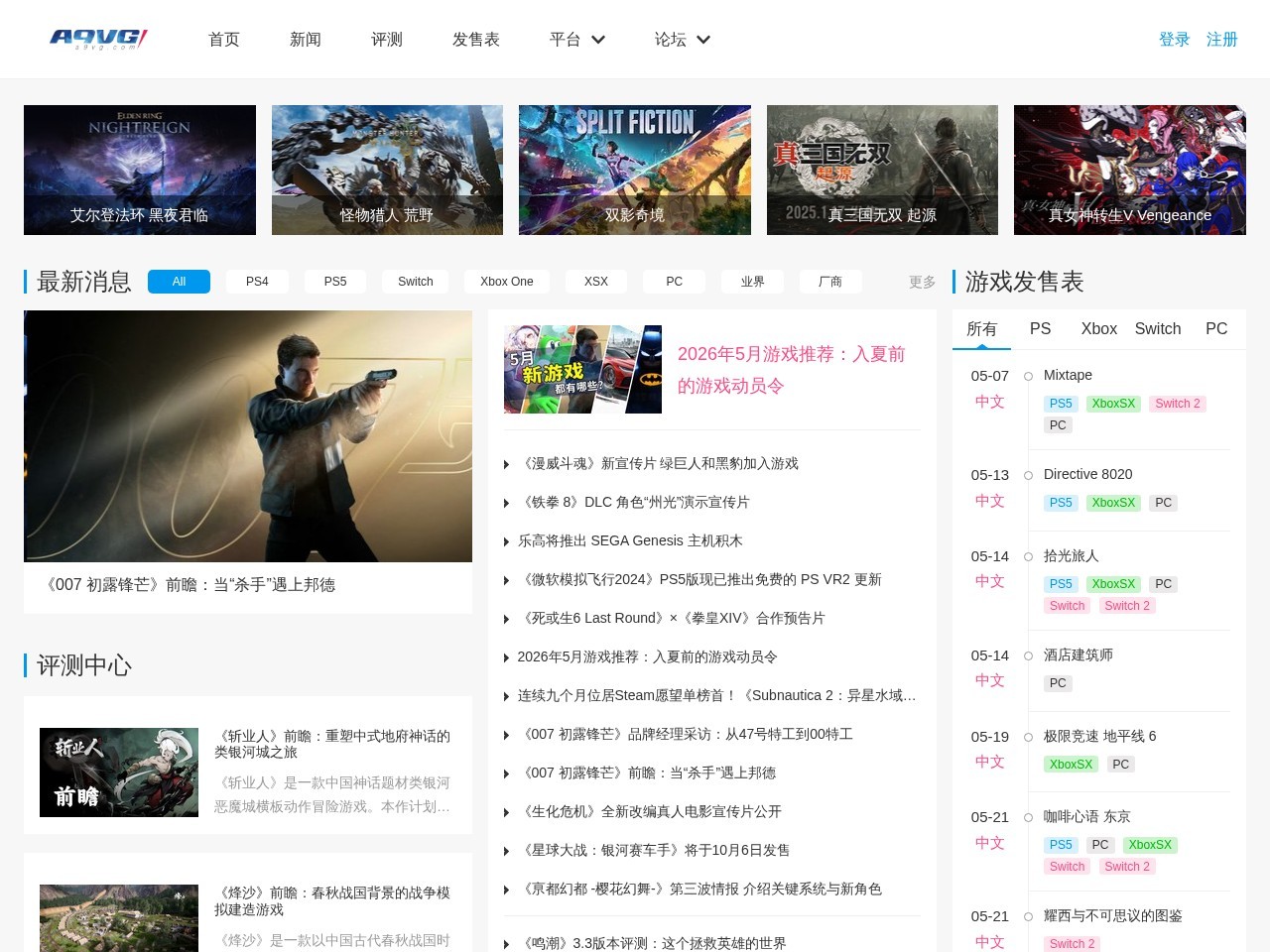Viewport: 1270px width, 952px height.
Task: Open the 007 初露锋芒 featured image
Action: (x=248, y=436)
